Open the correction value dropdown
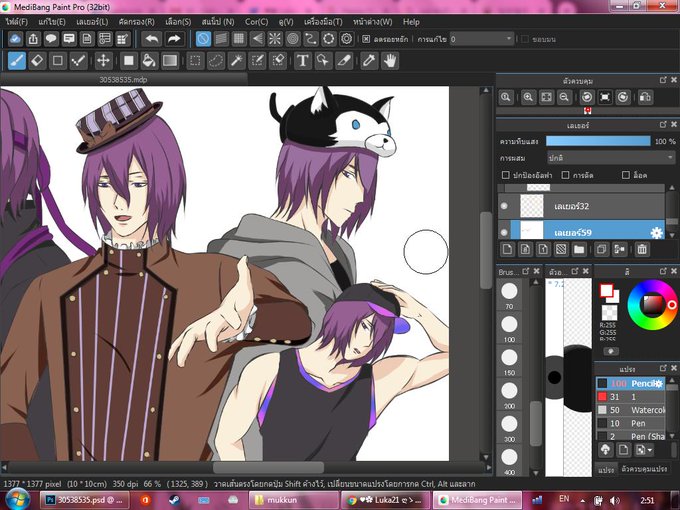 pos(482,39)
